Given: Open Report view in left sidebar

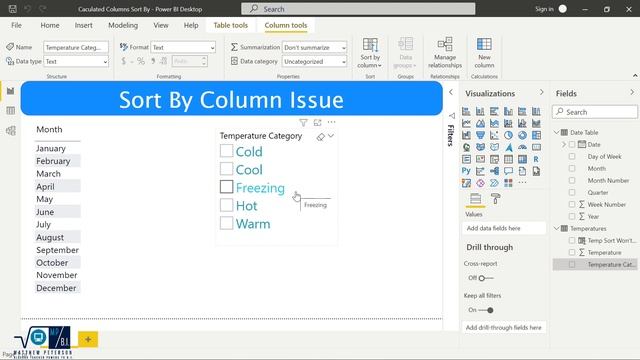Looking at the screenshot, I should (x=11, y=91).
